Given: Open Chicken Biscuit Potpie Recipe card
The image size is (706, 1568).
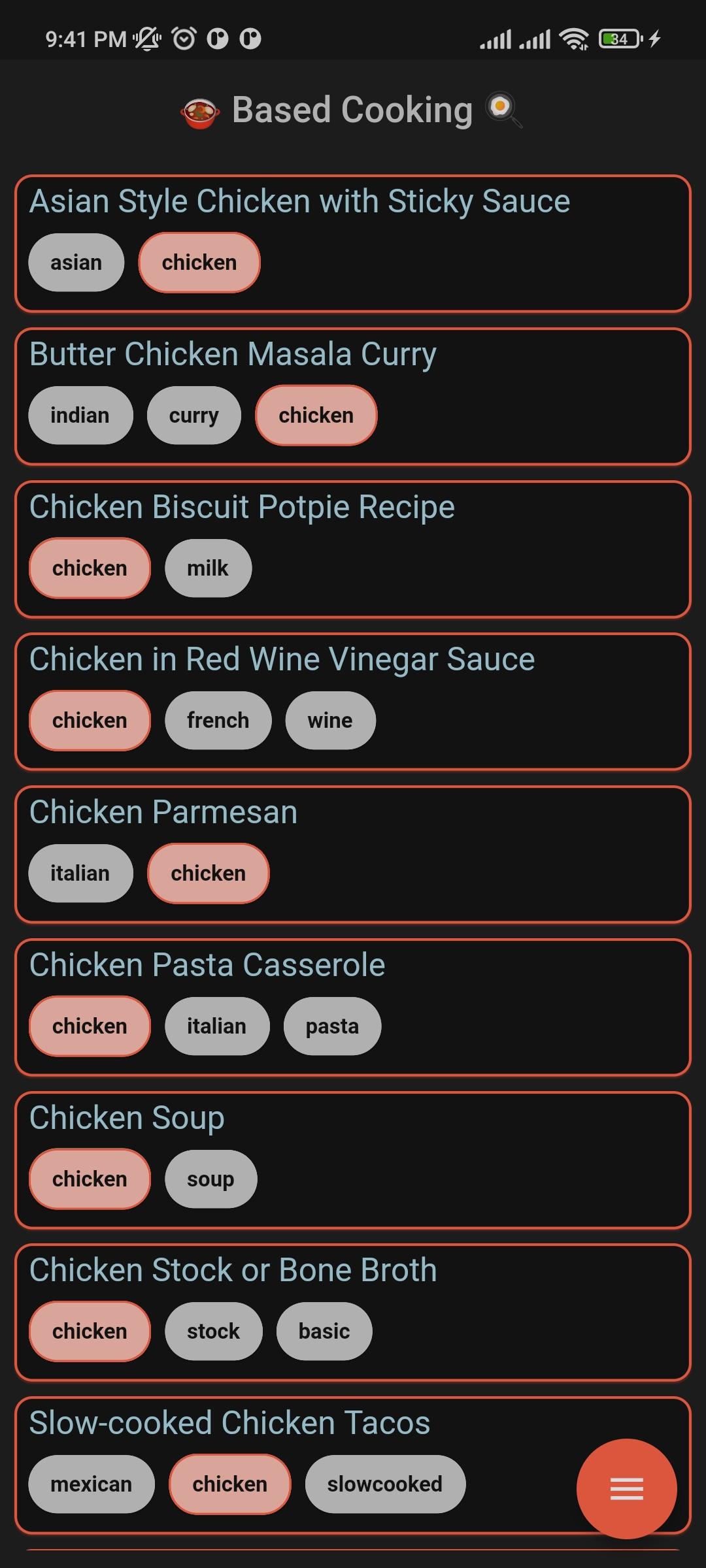Looking at the screenshot, I should coord(242,508).
